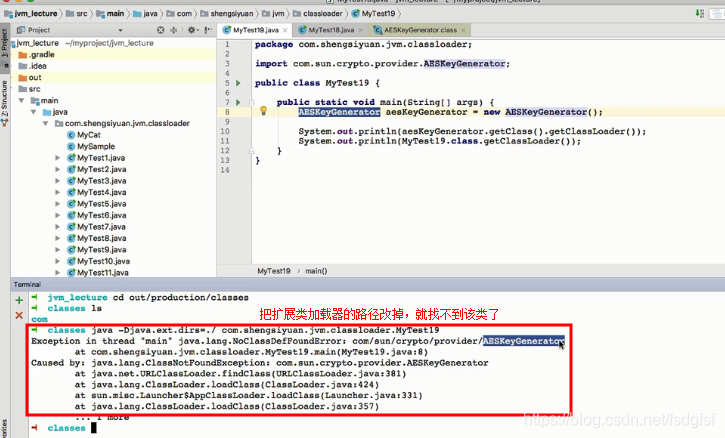Expand MyTest10.java in project tree

click(57, 261)
